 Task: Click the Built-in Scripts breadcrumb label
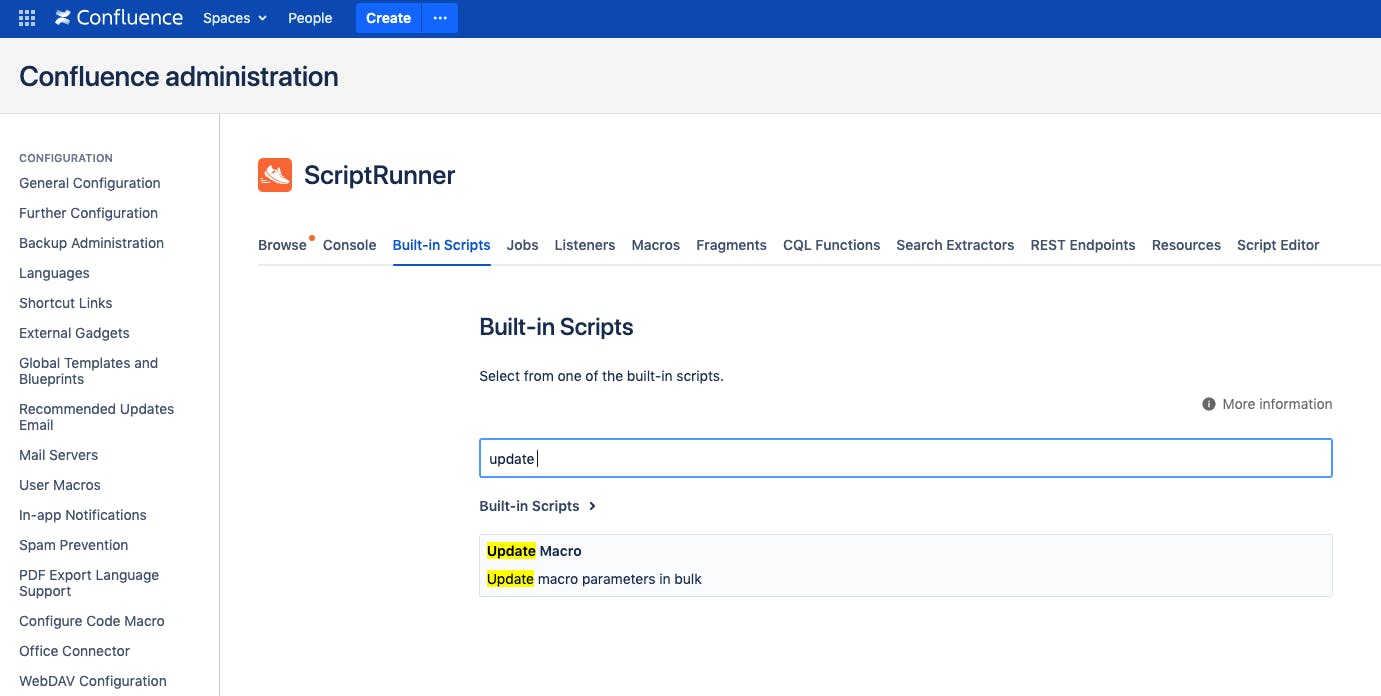coord(530,506)
